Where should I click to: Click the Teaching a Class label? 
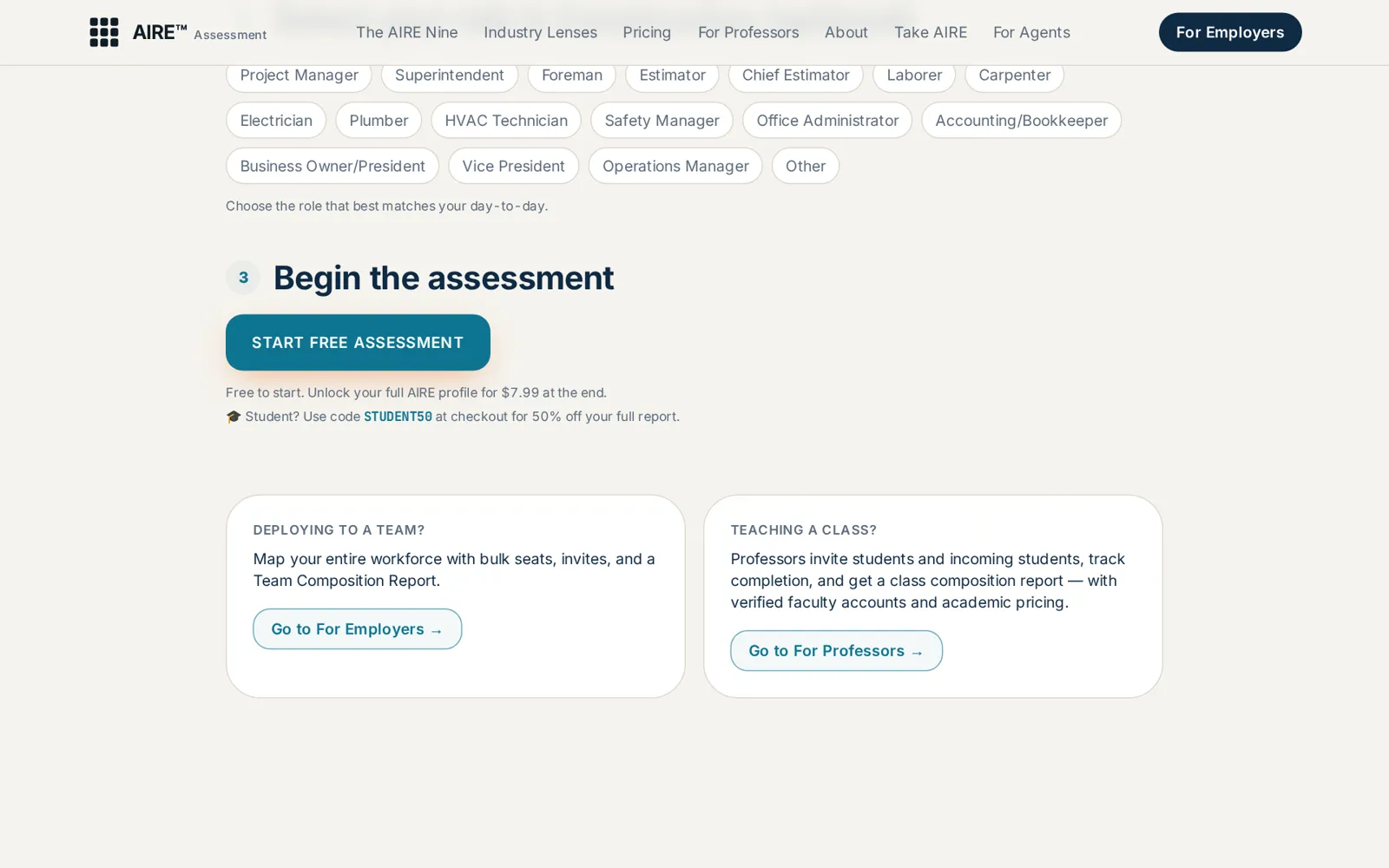coord(803,530)
